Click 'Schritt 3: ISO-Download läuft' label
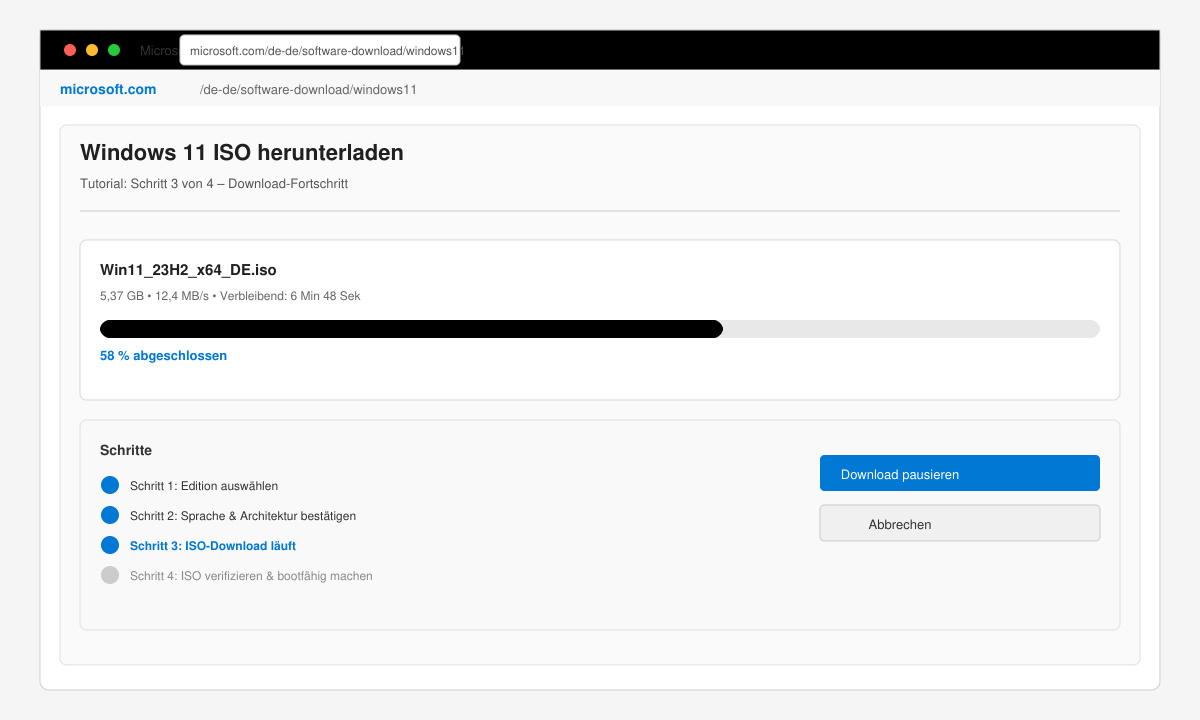Viewport: 1200px width, 720px height. coord(213,546)
